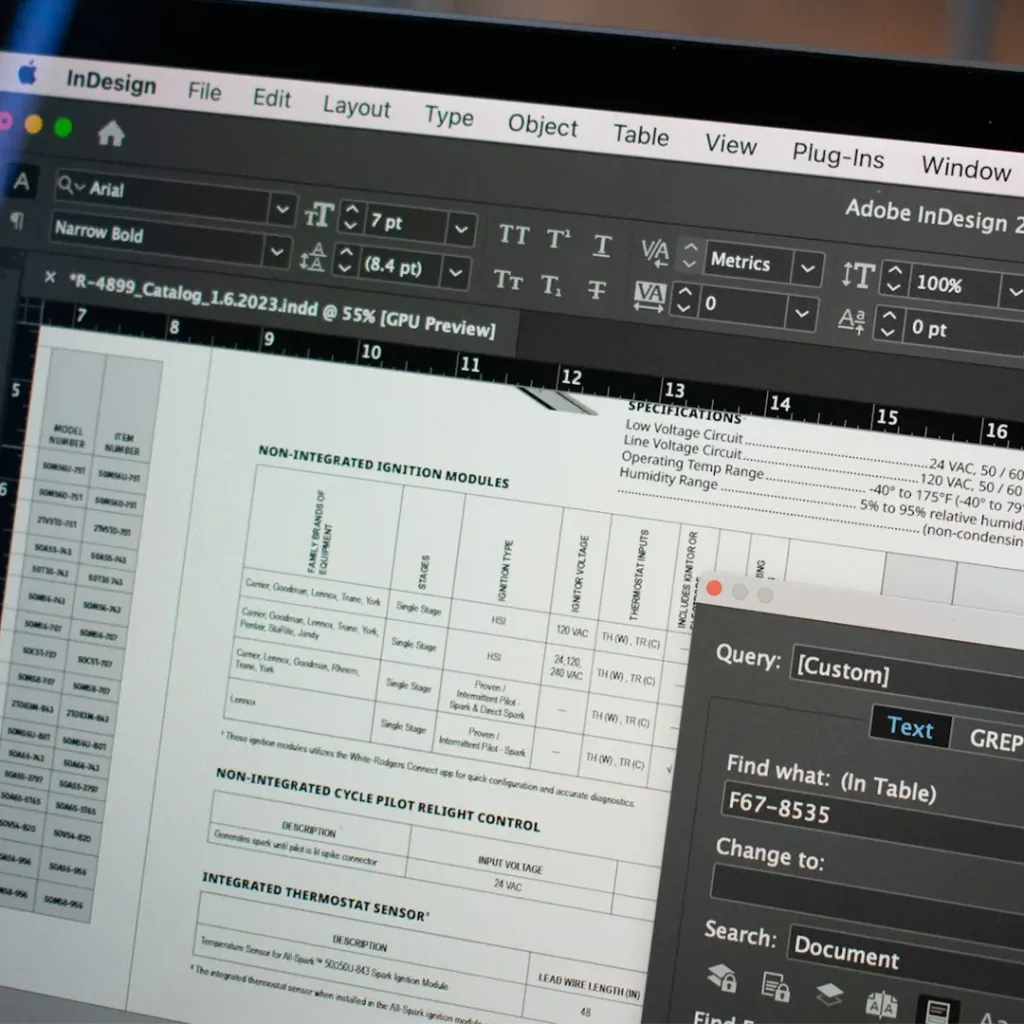Open the Type menu
The image size is (1024, 1024).
(x=449, y=116)
